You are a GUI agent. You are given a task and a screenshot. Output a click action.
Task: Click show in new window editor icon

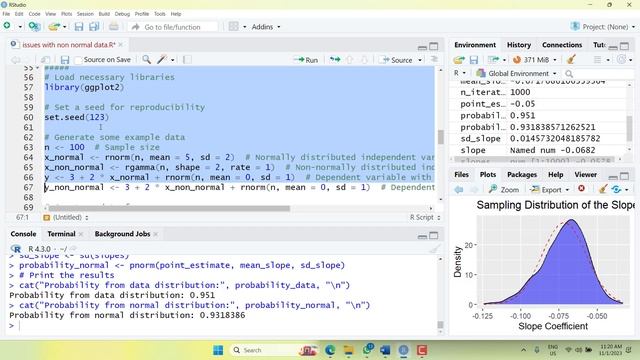pyautogui.click(x=45, y=60)
